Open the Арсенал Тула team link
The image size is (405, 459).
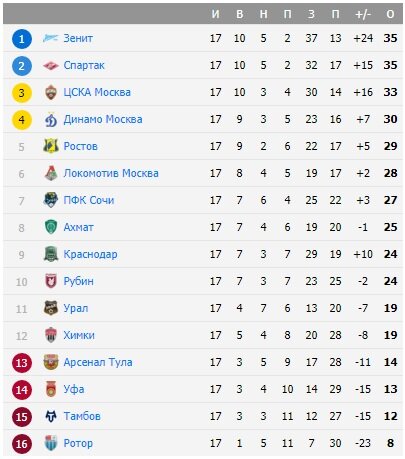pos(98,362)
